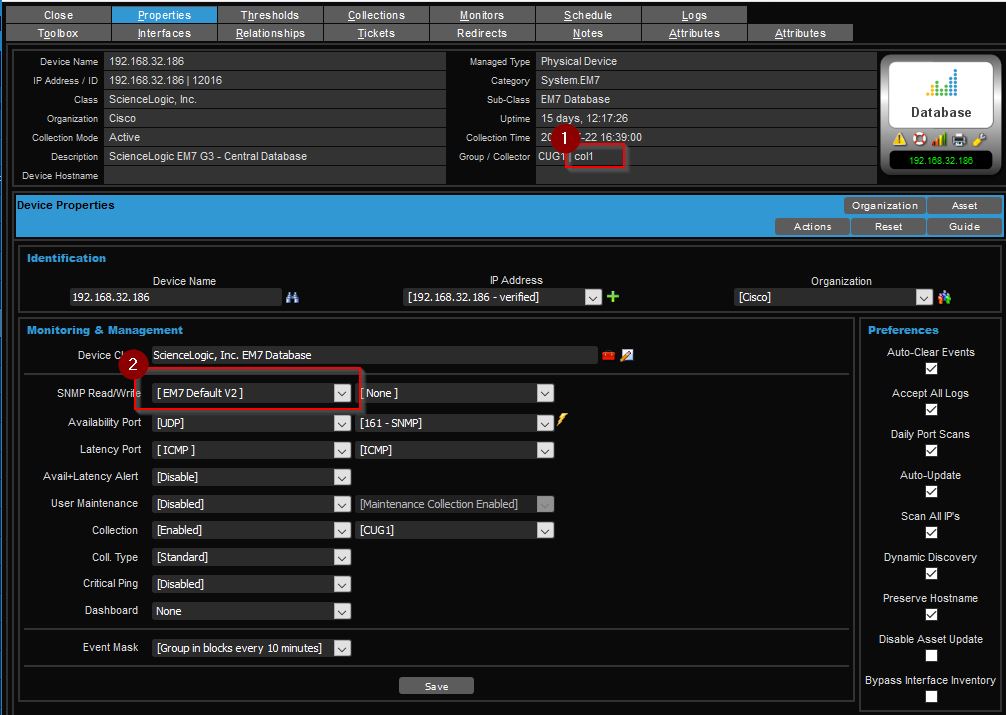Viewport: 1006px width, 715px height.
Task: Click the Save button
Action: point(436,685)
